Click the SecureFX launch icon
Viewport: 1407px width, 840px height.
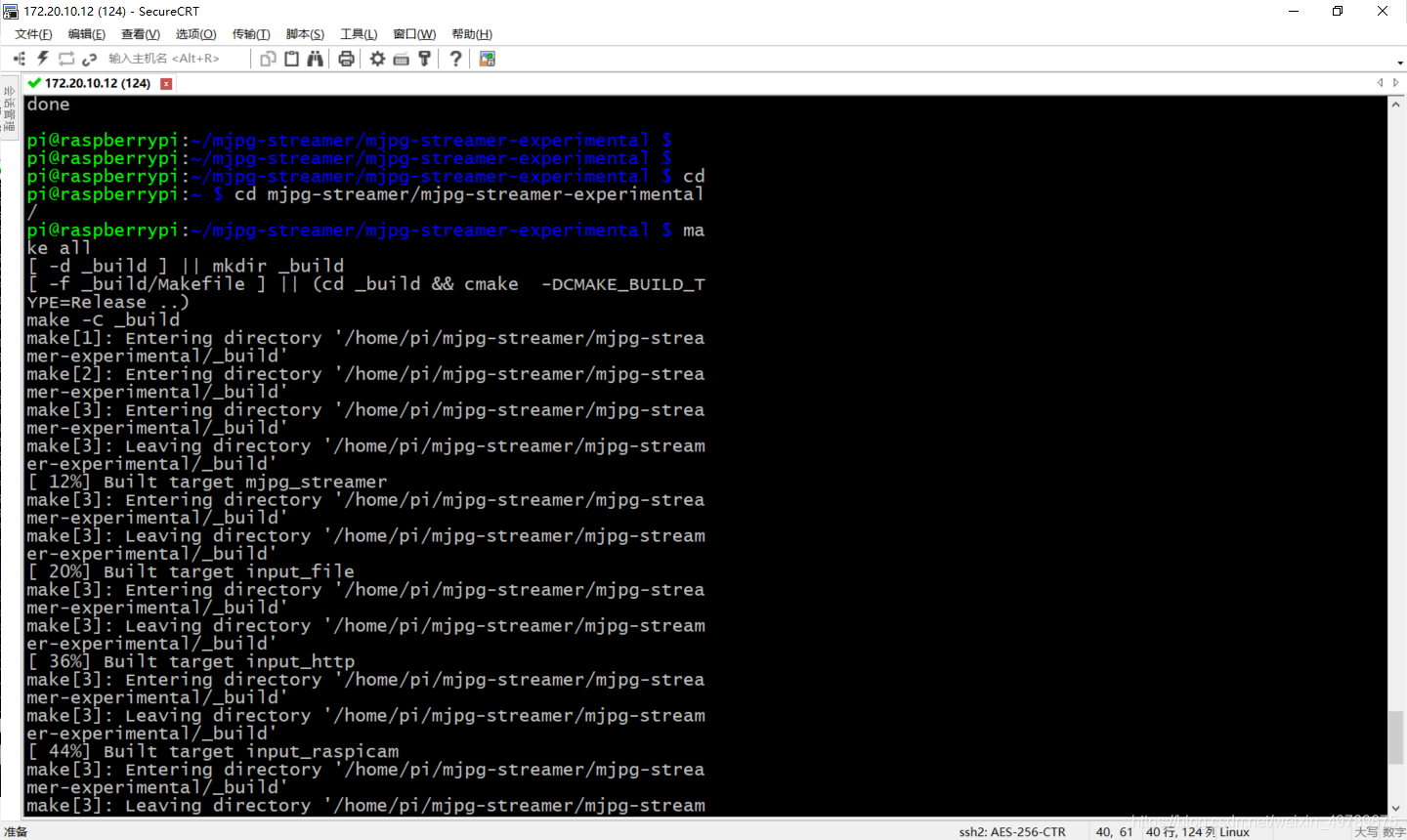487,59
